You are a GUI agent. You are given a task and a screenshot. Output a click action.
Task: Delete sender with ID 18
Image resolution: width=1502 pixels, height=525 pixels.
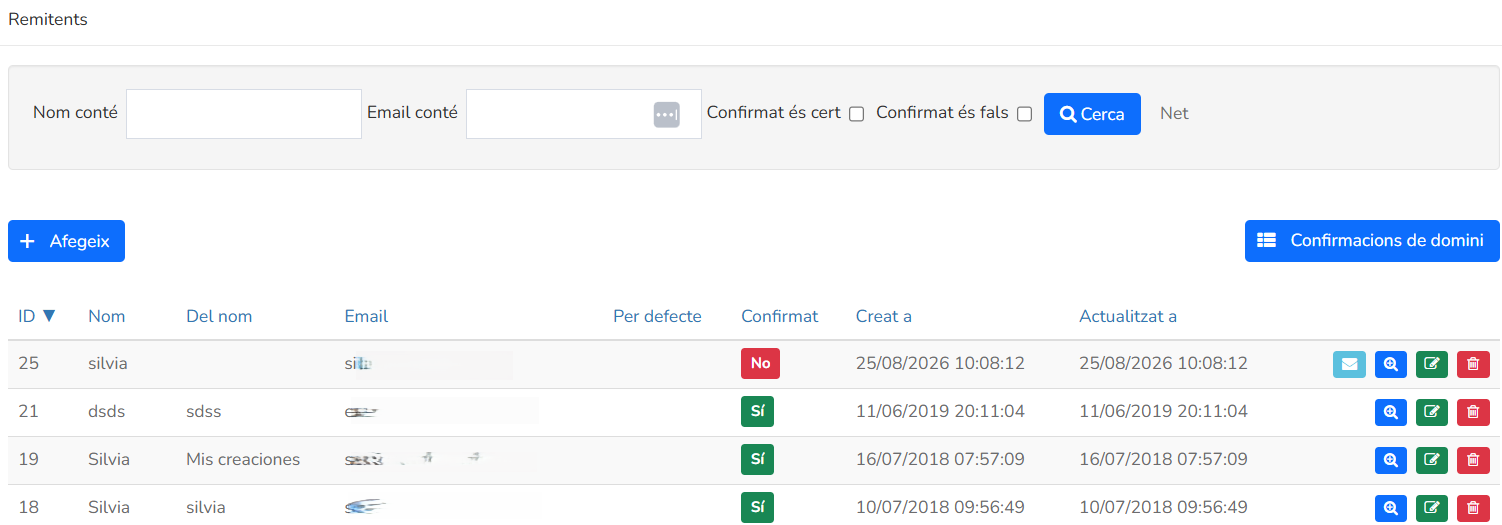pos(1473,508)
